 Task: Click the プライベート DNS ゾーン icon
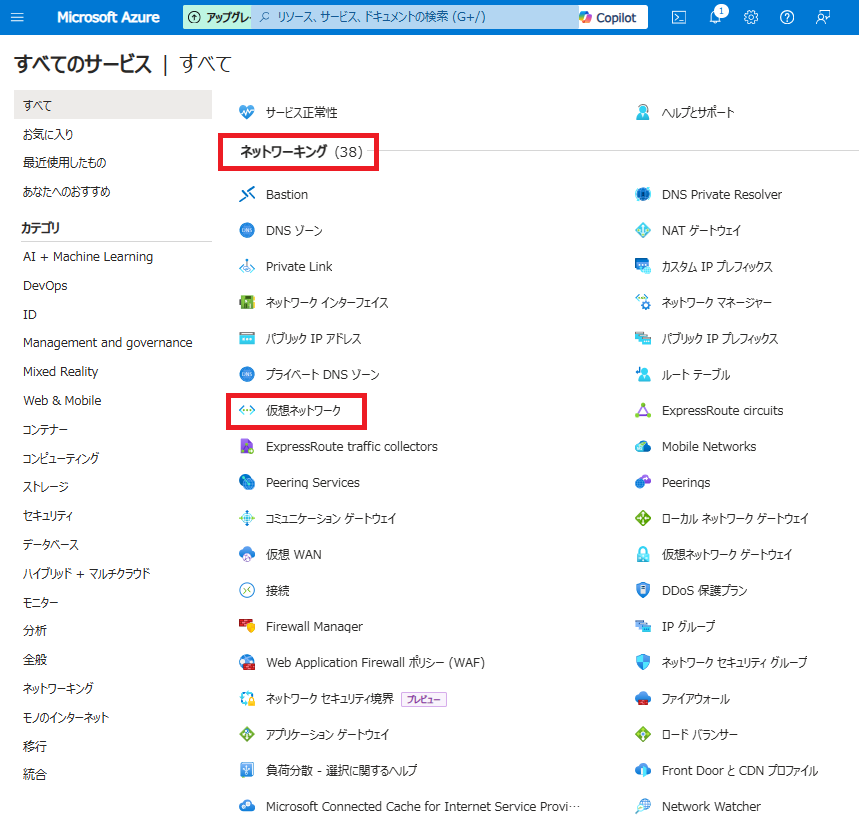click(x=247, y=375)
